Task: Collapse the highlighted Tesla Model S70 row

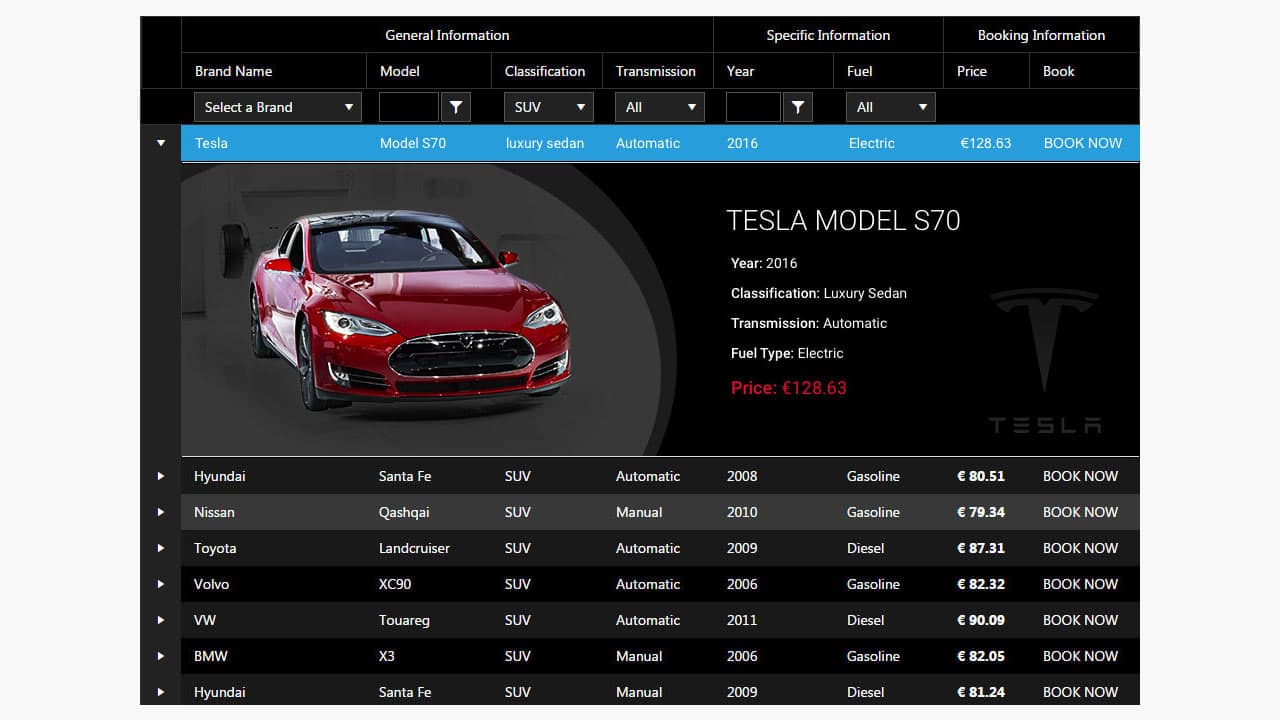Action: (161, 143)
